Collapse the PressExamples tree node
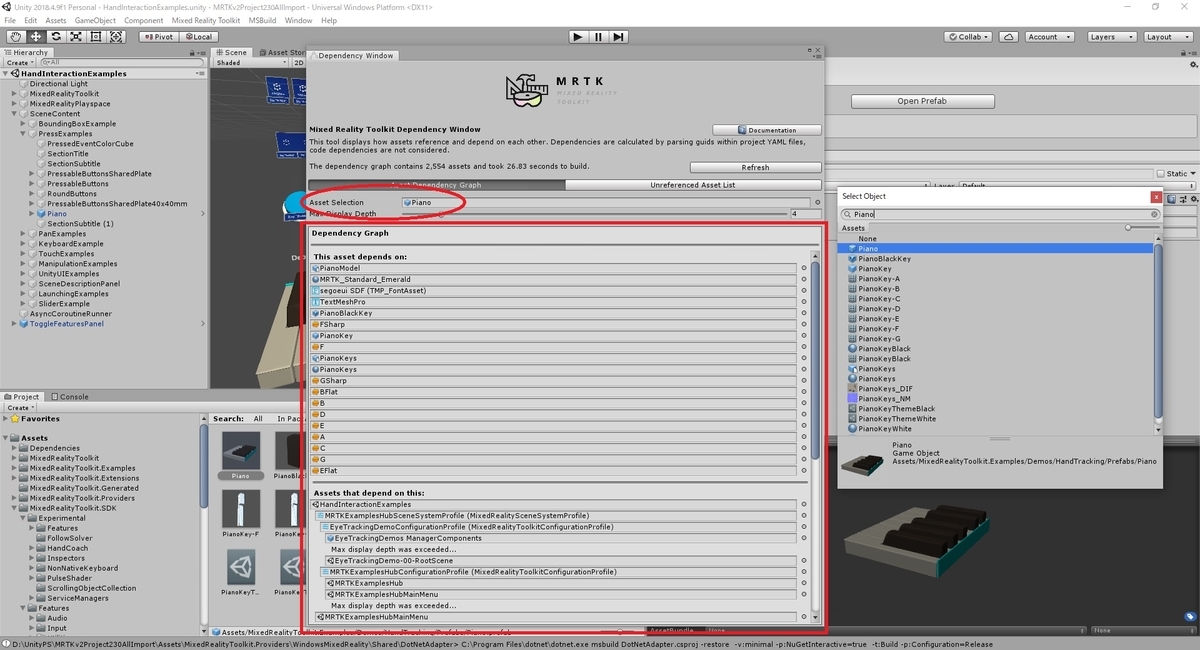The image size is (1200, 650). [24, 134]
